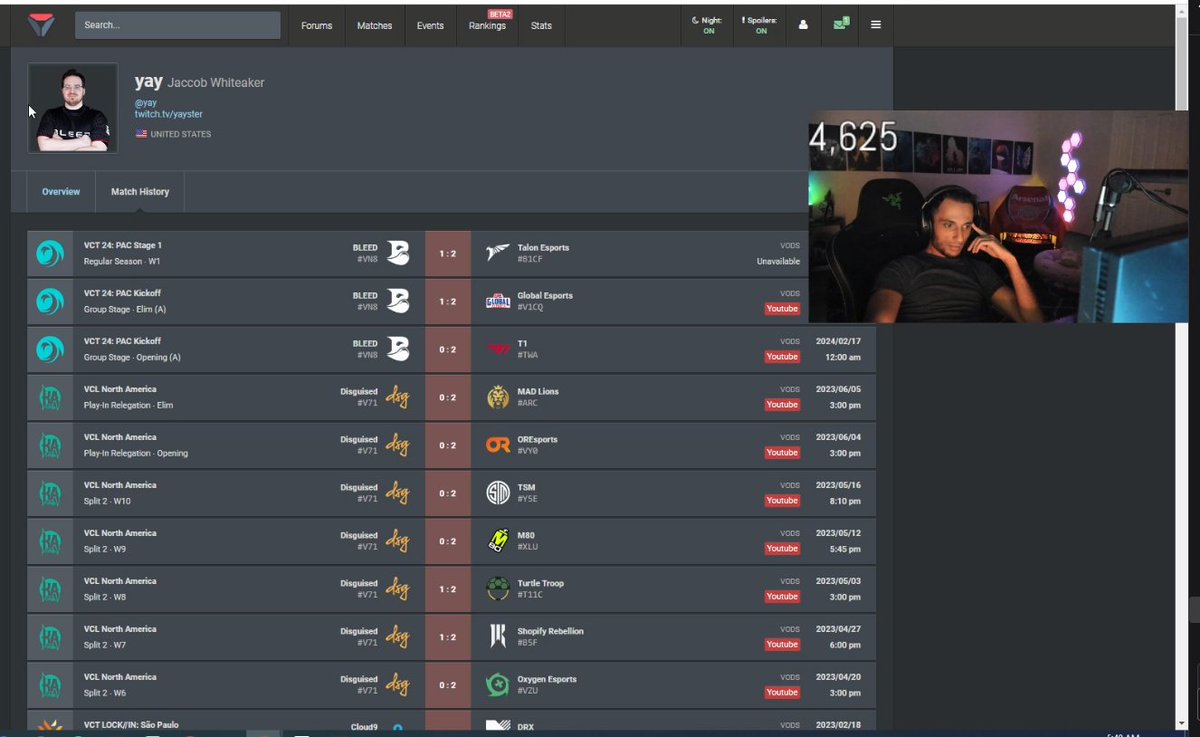
Task: Click the 1:2 score versus Shopify Rebellion
Action: pyautogui.click(x=447, y=638)
